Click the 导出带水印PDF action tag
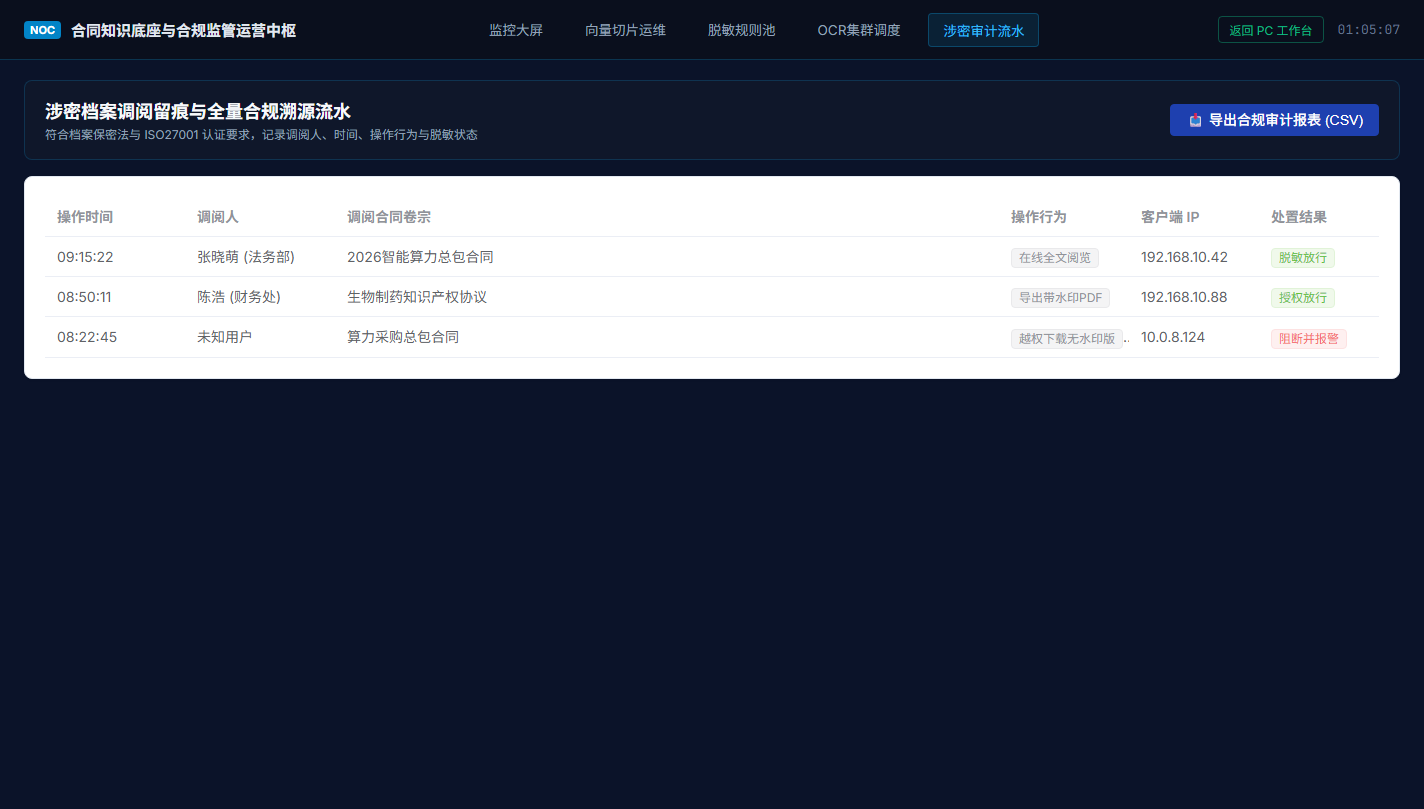 click(x=1060, y=298)
